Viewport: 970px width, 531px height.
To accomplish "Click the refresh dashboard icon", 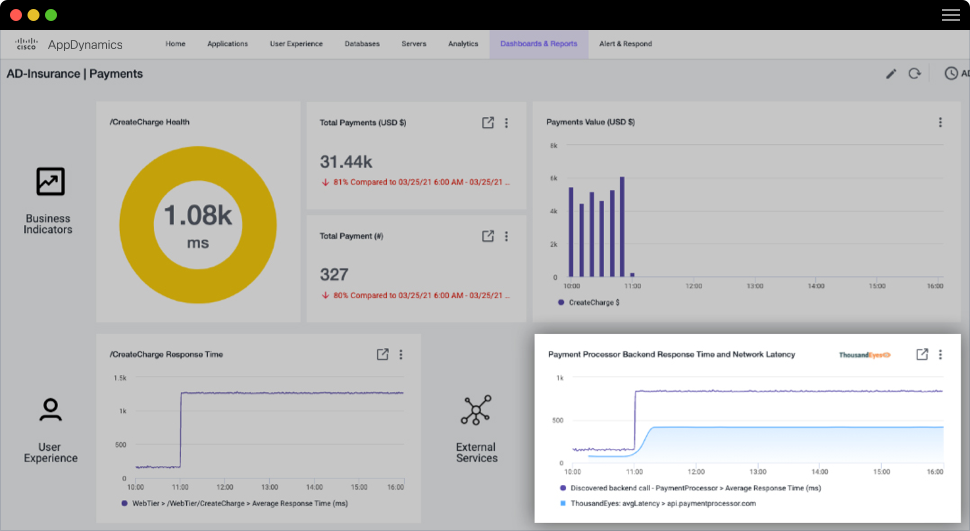I will [x=914, y=74].
